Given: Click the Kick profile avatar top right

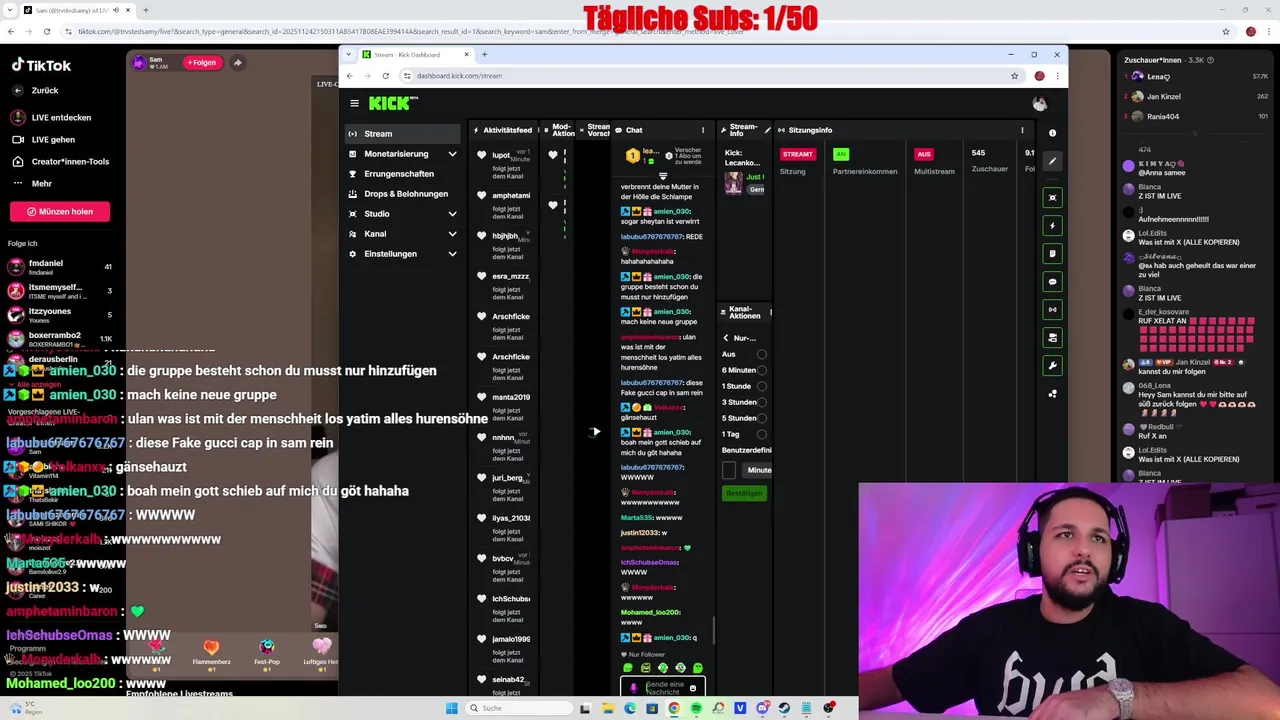Looking at the screenshot, I should [x=1040, y=103].
